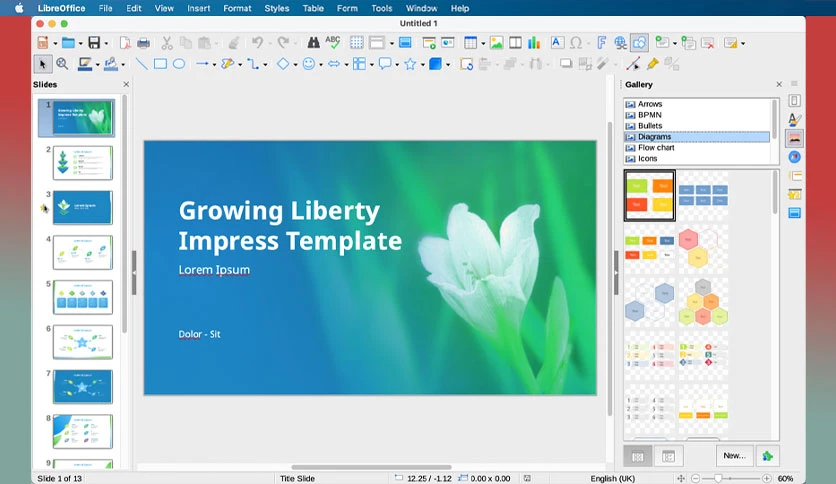Screen dimensions: 836x484
Task: Click the gallery extensions puzzle button
Action: click(x=767, y=456)
